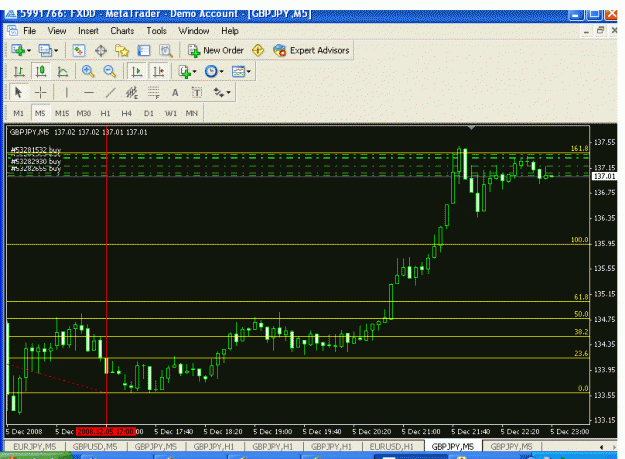
Task: Open the Arrows objects dropdown
Action: tap(222, 92)
